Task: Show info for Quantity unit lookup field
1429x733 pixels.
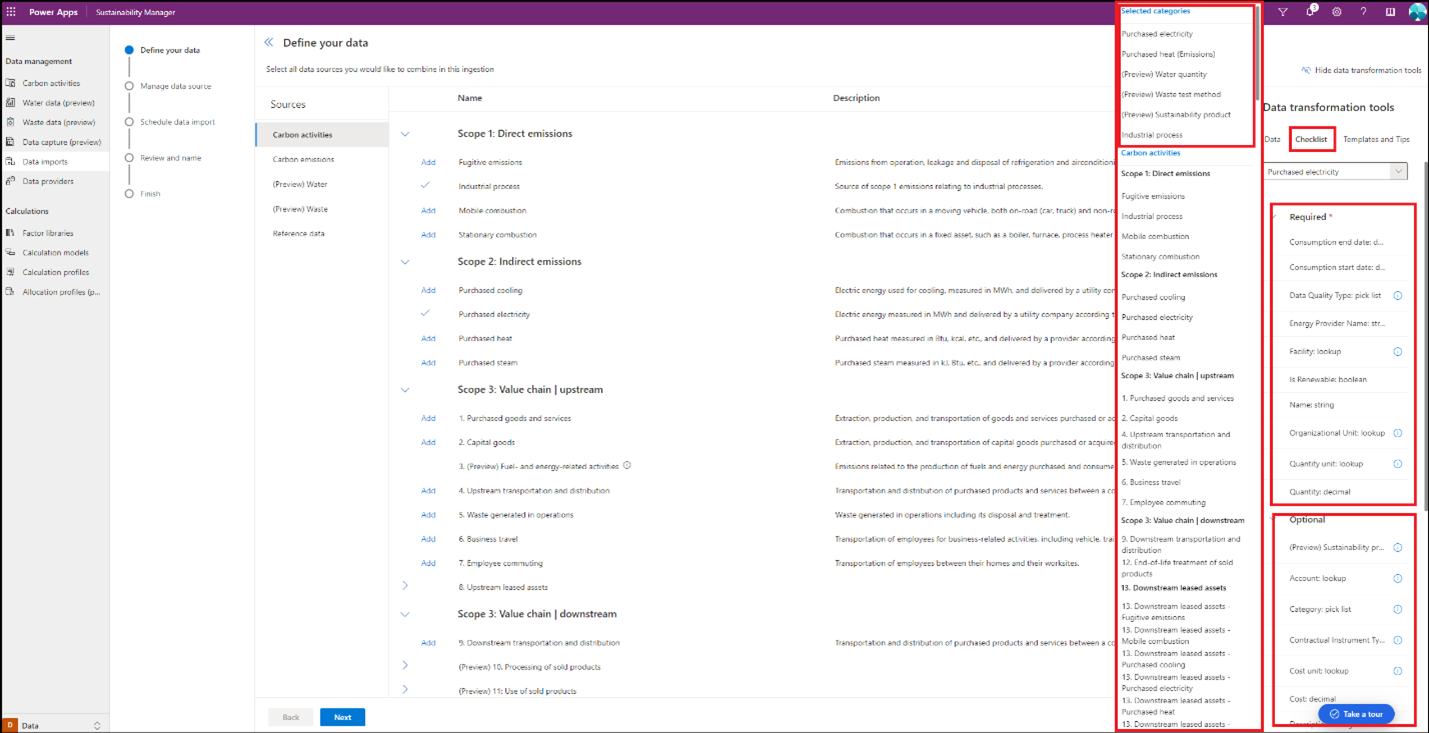Action: pyautogui.click(x=1398, y=464)
